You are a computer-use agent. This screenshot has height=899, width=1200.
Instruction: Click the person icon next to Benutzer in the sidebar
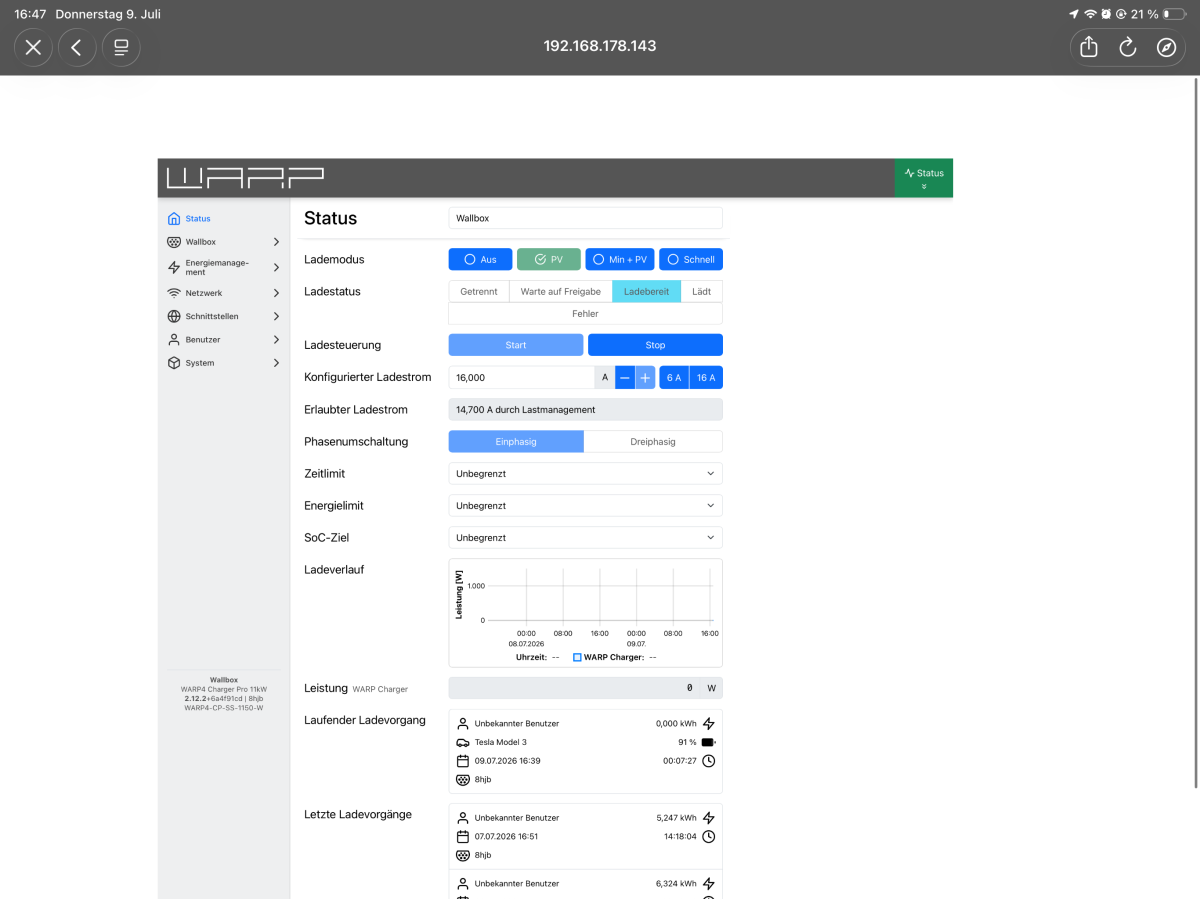(x=174, y=340)
